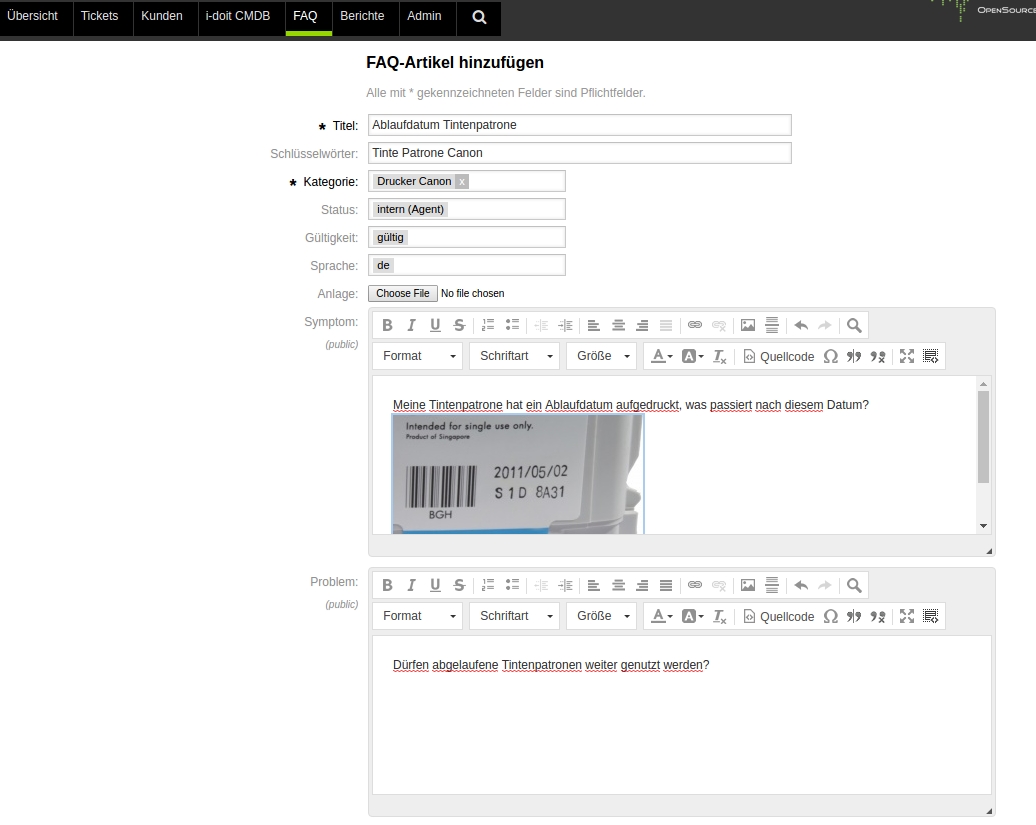Justify text in the Problem editor
The height and width of the screenshot is (825, 1036).
[666, 585]
